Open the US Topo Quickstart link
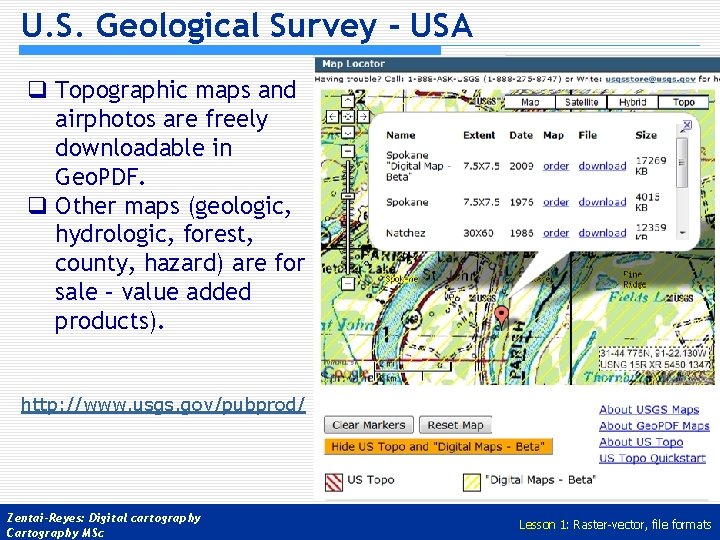Viewport: 720px width, 540px height. pos(652,458)
